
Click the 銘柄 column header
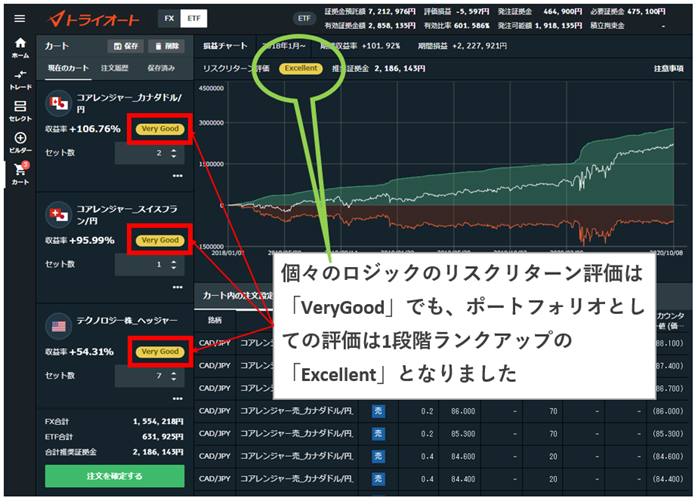click(215, 320)
